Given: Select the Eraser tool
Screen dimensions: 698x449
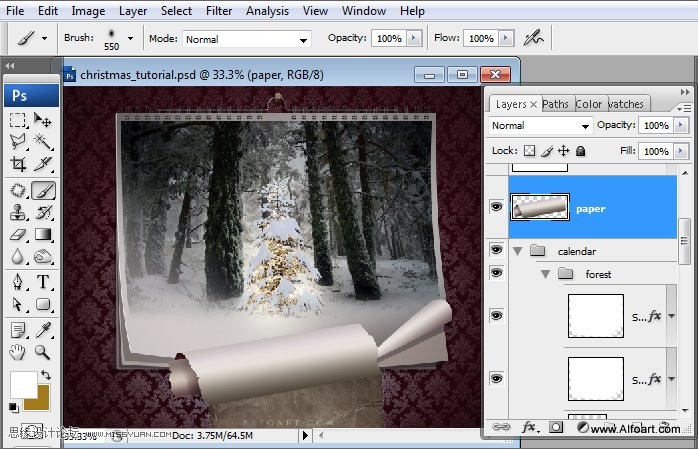Looking at the screenshot, I should (18, 234).
